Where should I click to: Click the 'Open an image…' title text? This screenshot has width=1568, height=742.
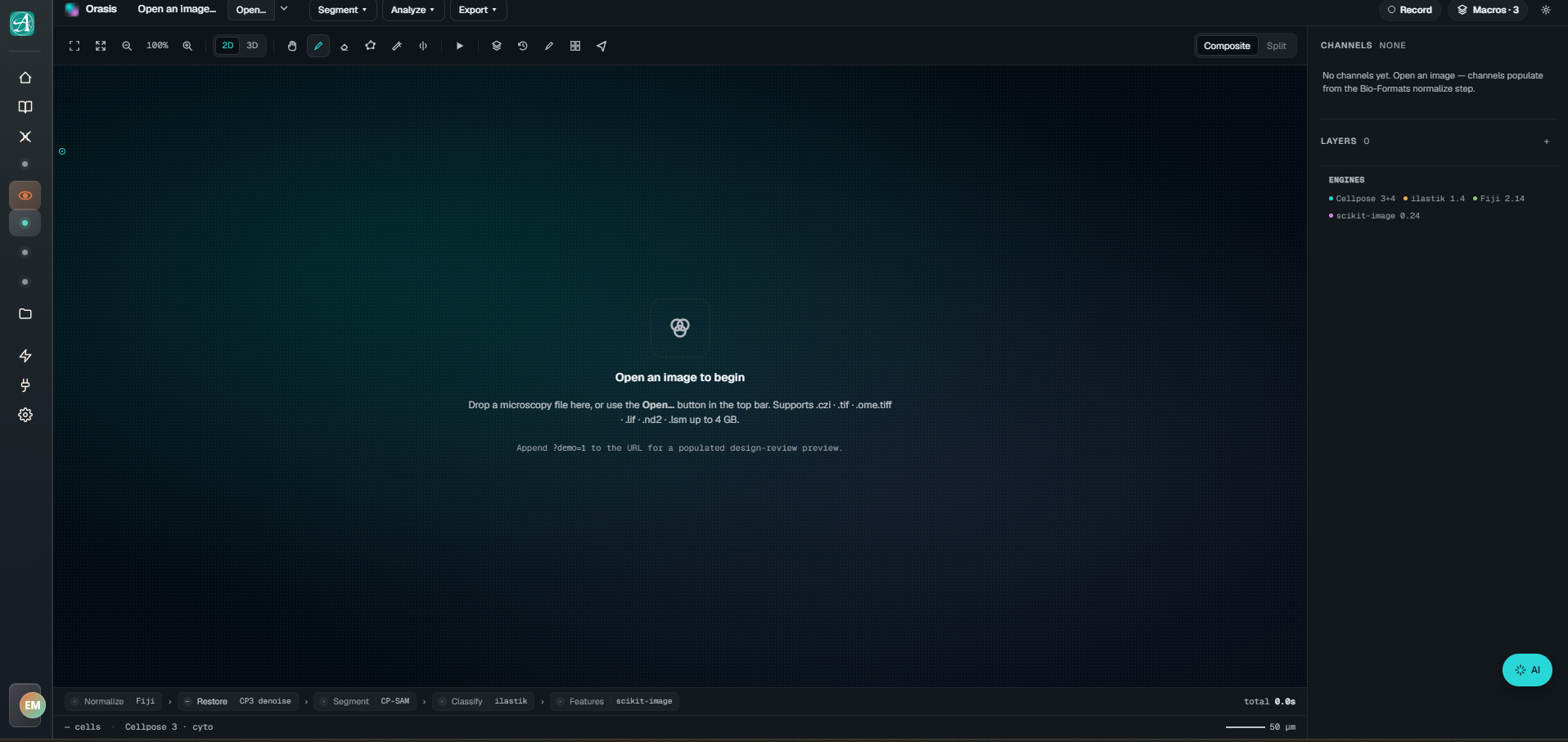[177, 9]
